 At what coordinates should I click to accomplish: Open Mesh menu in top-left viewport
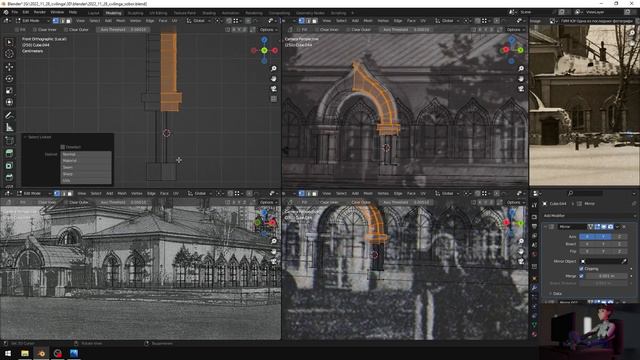click(121, 20)
